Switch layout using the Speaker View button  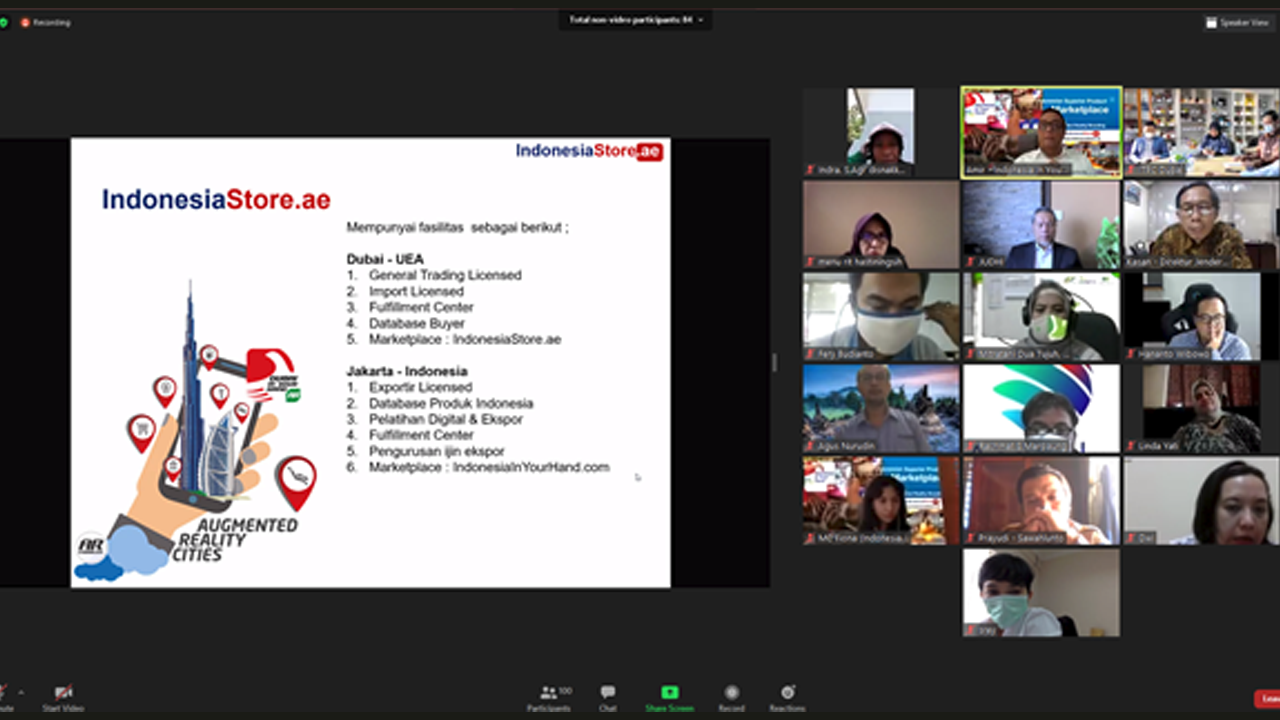[1237, 22]
